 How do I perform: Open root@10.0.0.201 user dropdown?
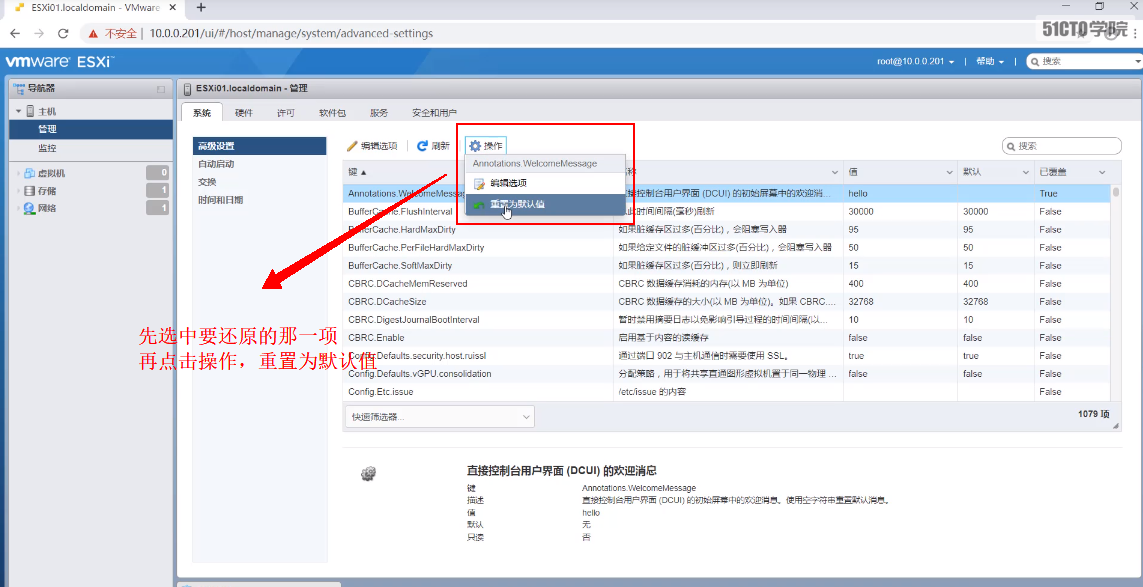pos(916,62)
